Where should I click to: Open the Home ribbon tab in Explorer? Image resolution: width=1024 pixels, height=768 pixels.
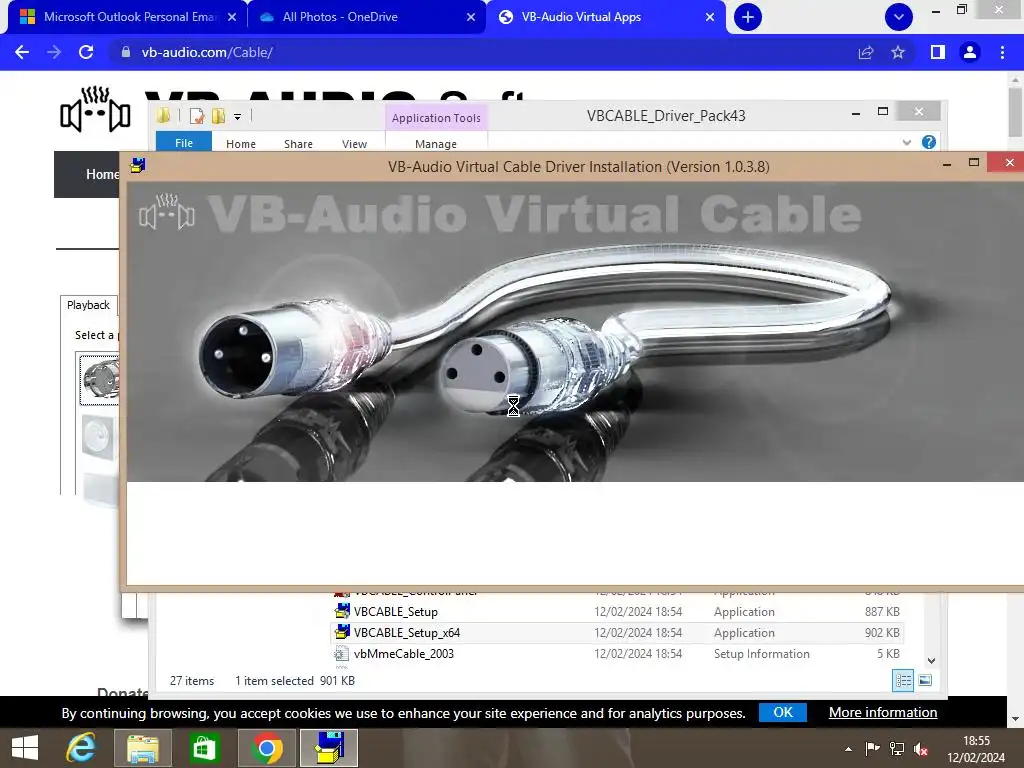[241, 144]
